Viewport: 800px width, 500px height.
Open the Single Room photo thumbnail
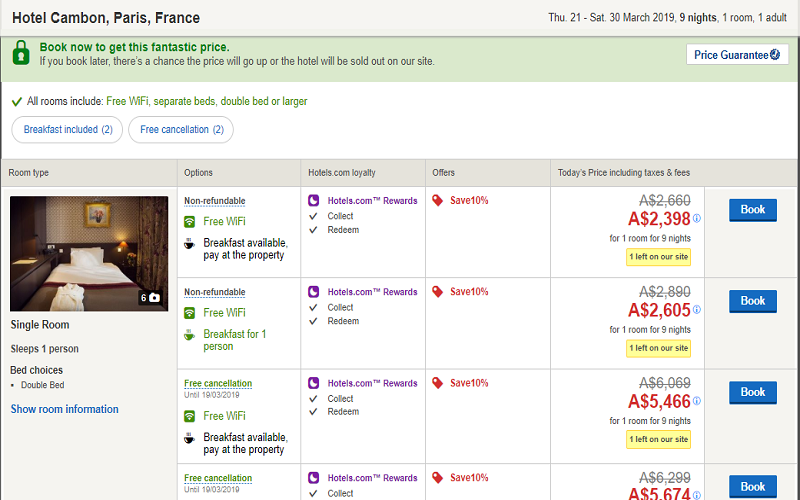click(89, 254)
